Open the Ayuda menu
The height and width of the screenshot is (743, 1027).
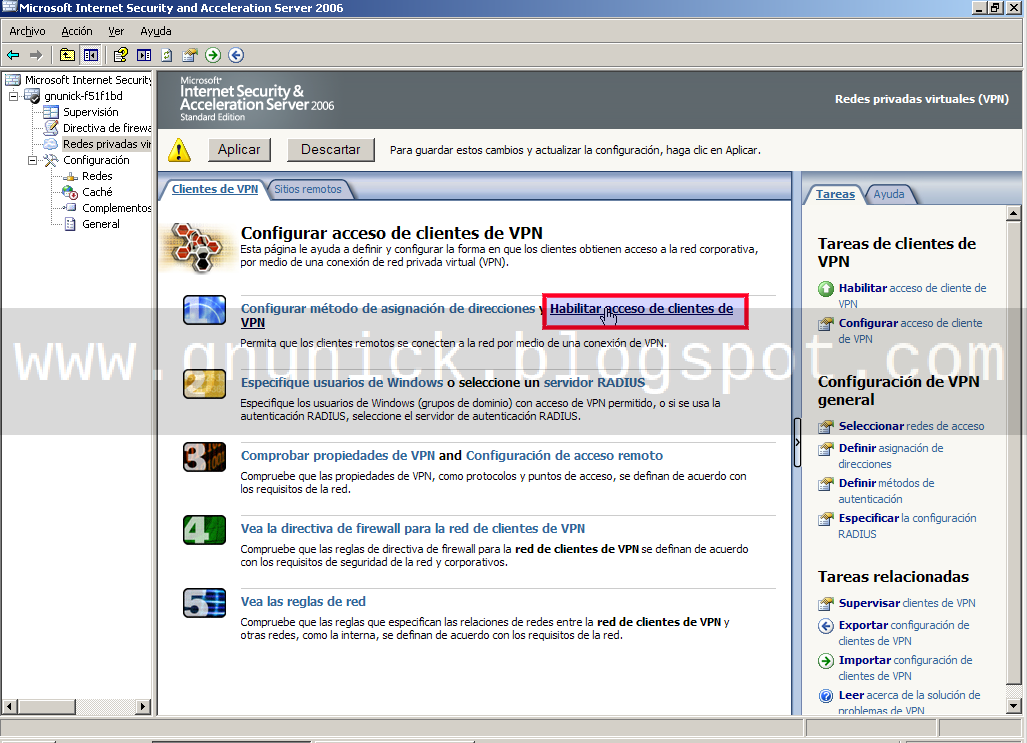[x=156, y=31]
